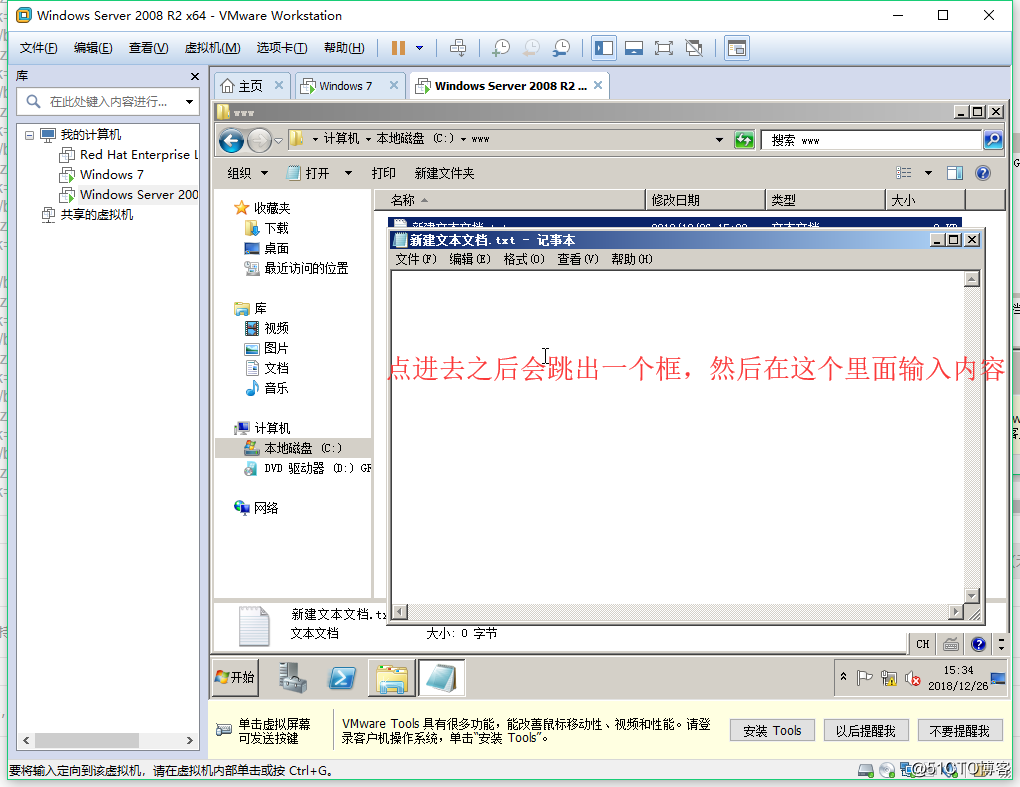Open the 编辑(E) menu in VMware

point(93,47)
